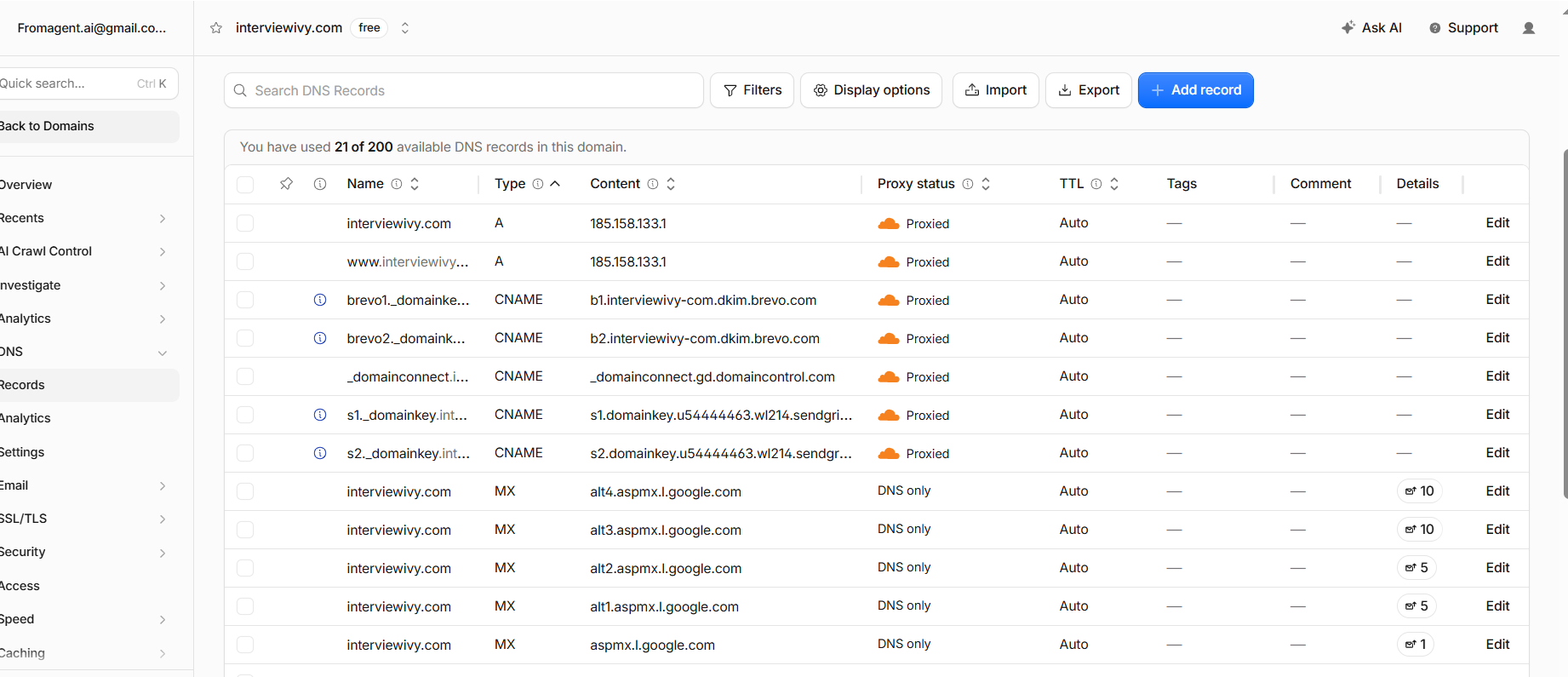
Task: Expand the SSL/TLS sidebar section
Action: pos(163,519)
